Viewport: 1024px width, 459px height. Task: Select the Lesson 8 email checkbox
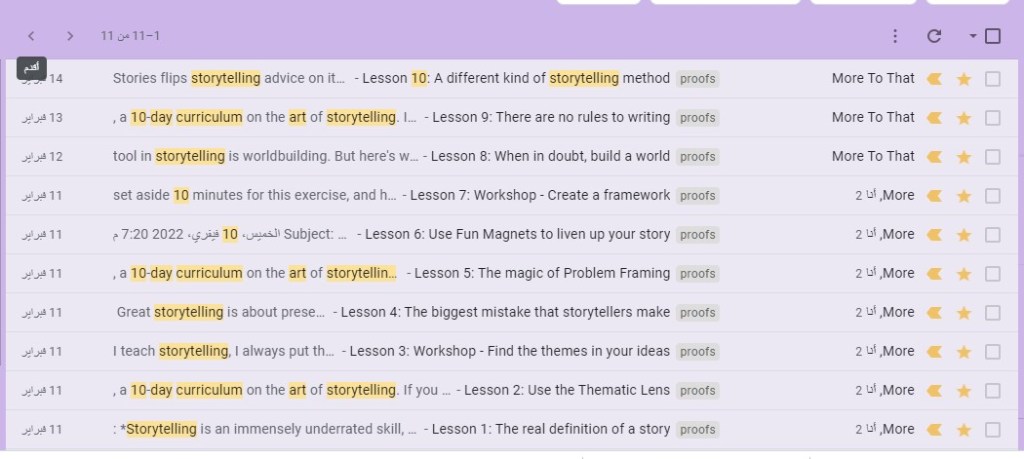[x=993, y=157]
